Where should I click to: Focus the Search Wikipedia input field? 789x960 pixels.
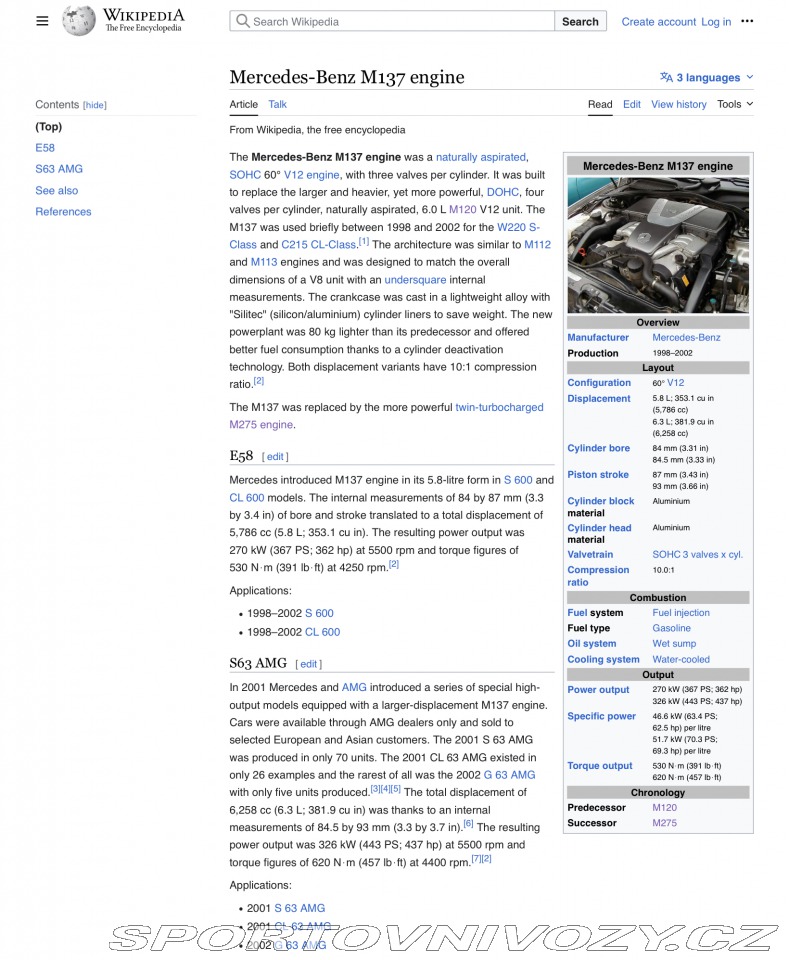pyautogui.click(x=392, y=21)
